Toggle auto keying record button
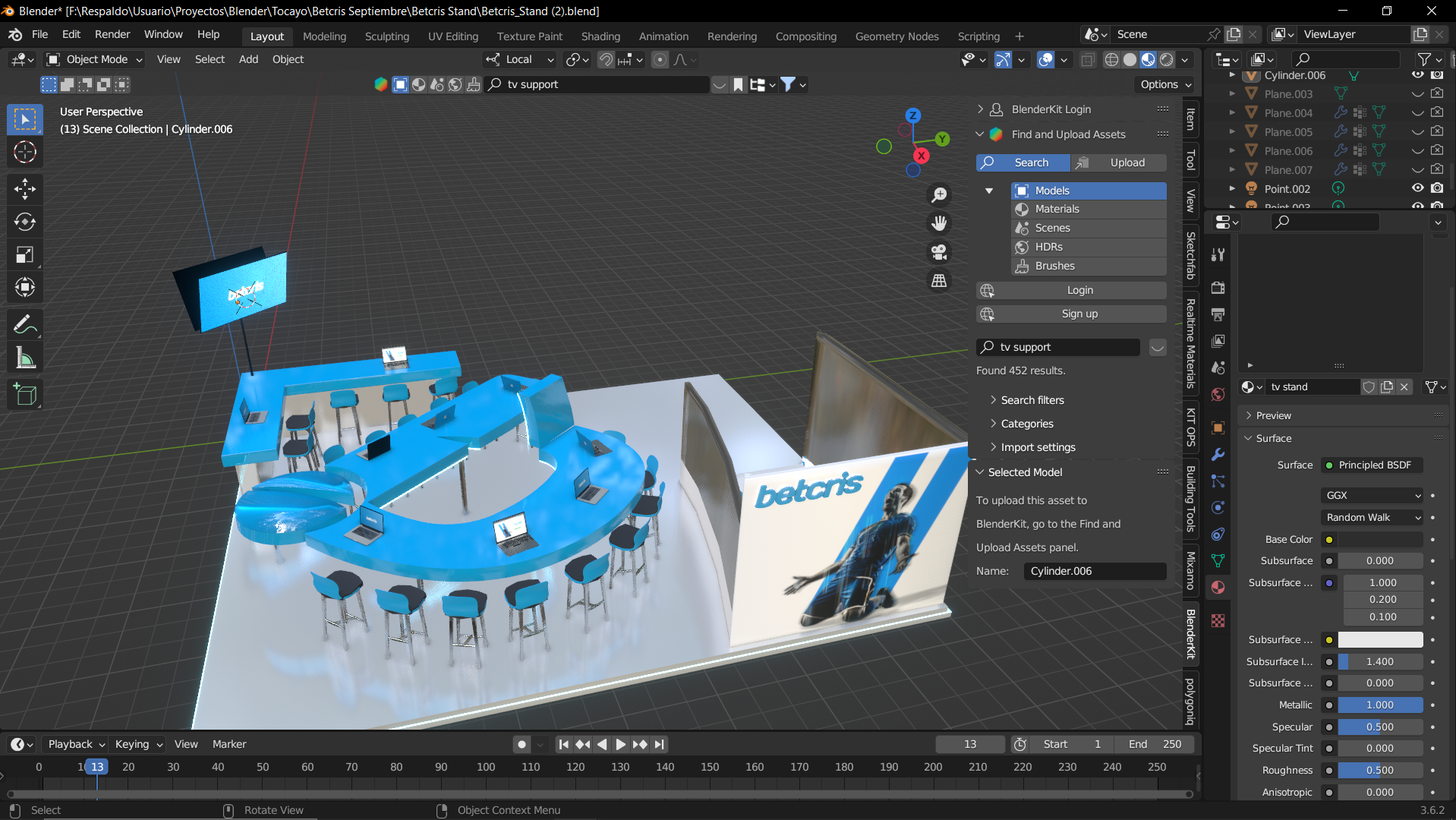 pyautogui.click(x=522, y=745)
